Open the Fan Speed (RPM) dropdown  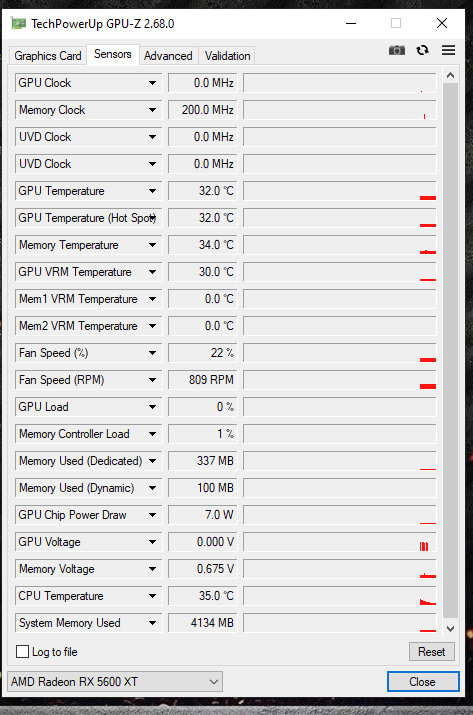152,380
